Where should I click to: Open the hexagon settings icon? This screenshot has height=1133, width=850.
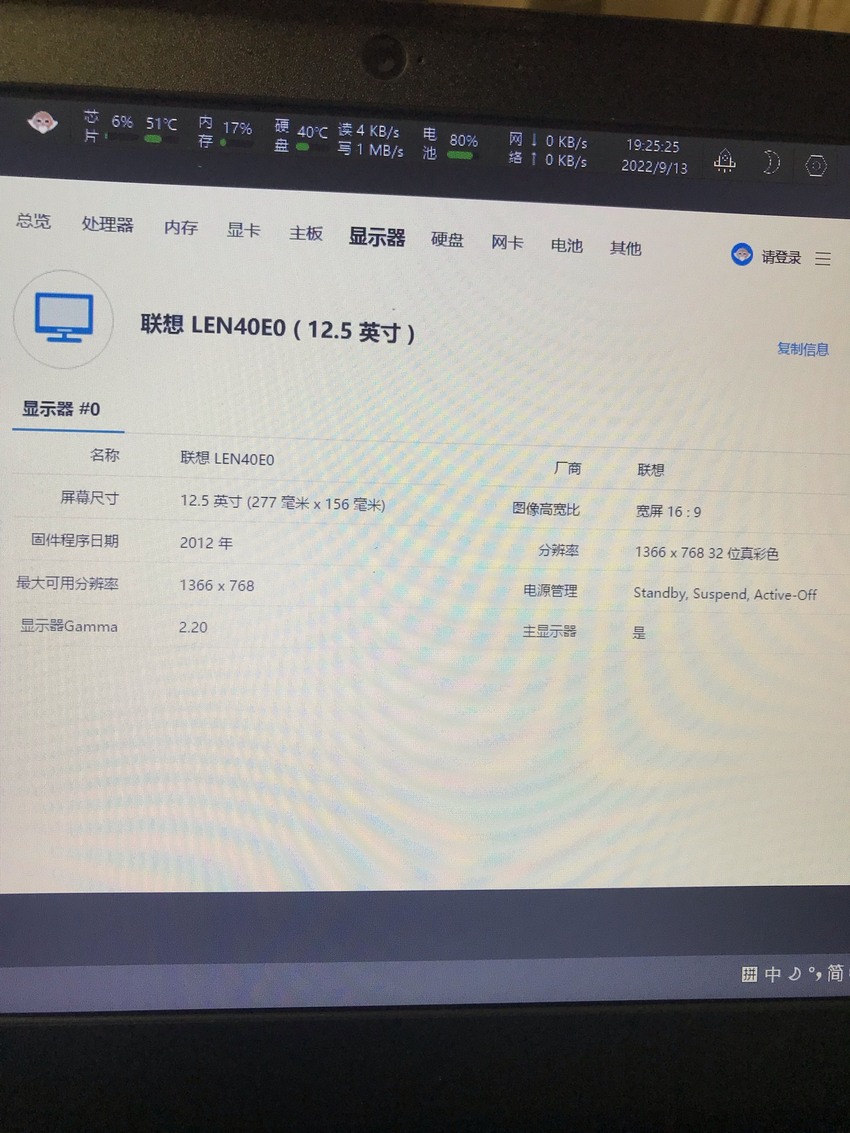click(x=816, y=166)
